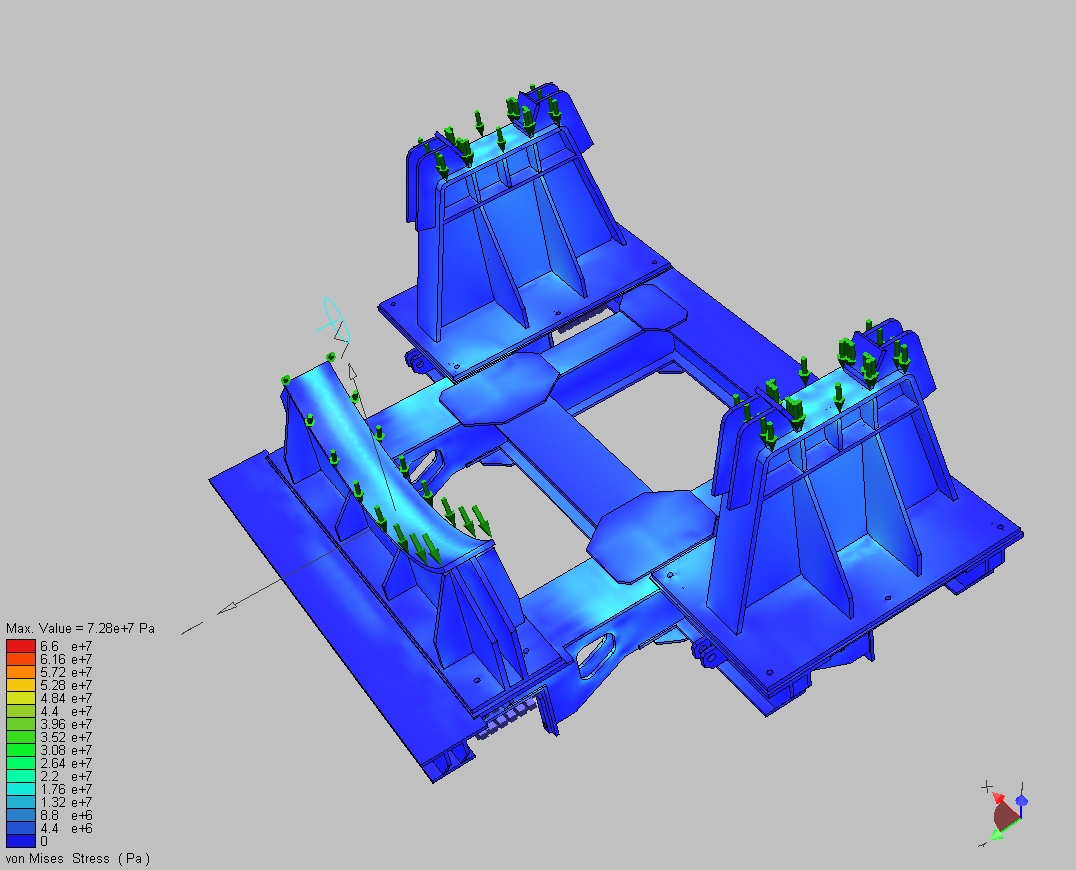This screenshot has height=870, width=1076.
Task: Click the cyan circular symbol above the saddle
Action: 334,320
